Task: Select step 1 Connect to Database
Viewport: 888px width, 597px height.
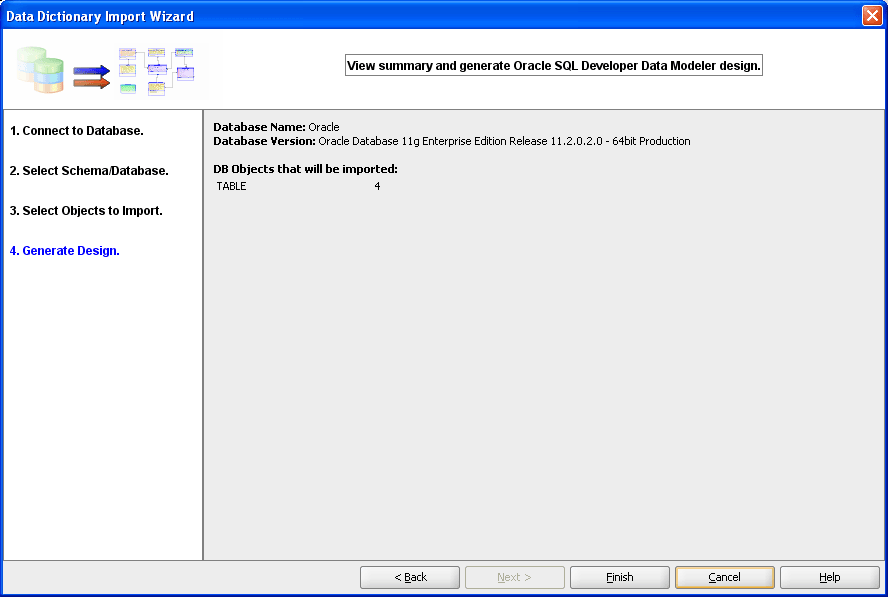Action: (76, 131)
